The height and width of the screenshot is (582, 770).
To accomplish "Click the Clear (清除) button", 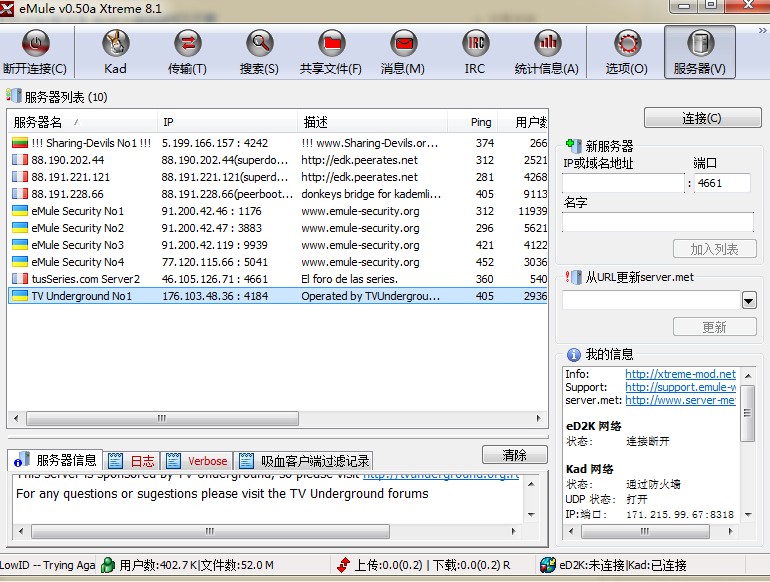I will click(x=515, y=455).
